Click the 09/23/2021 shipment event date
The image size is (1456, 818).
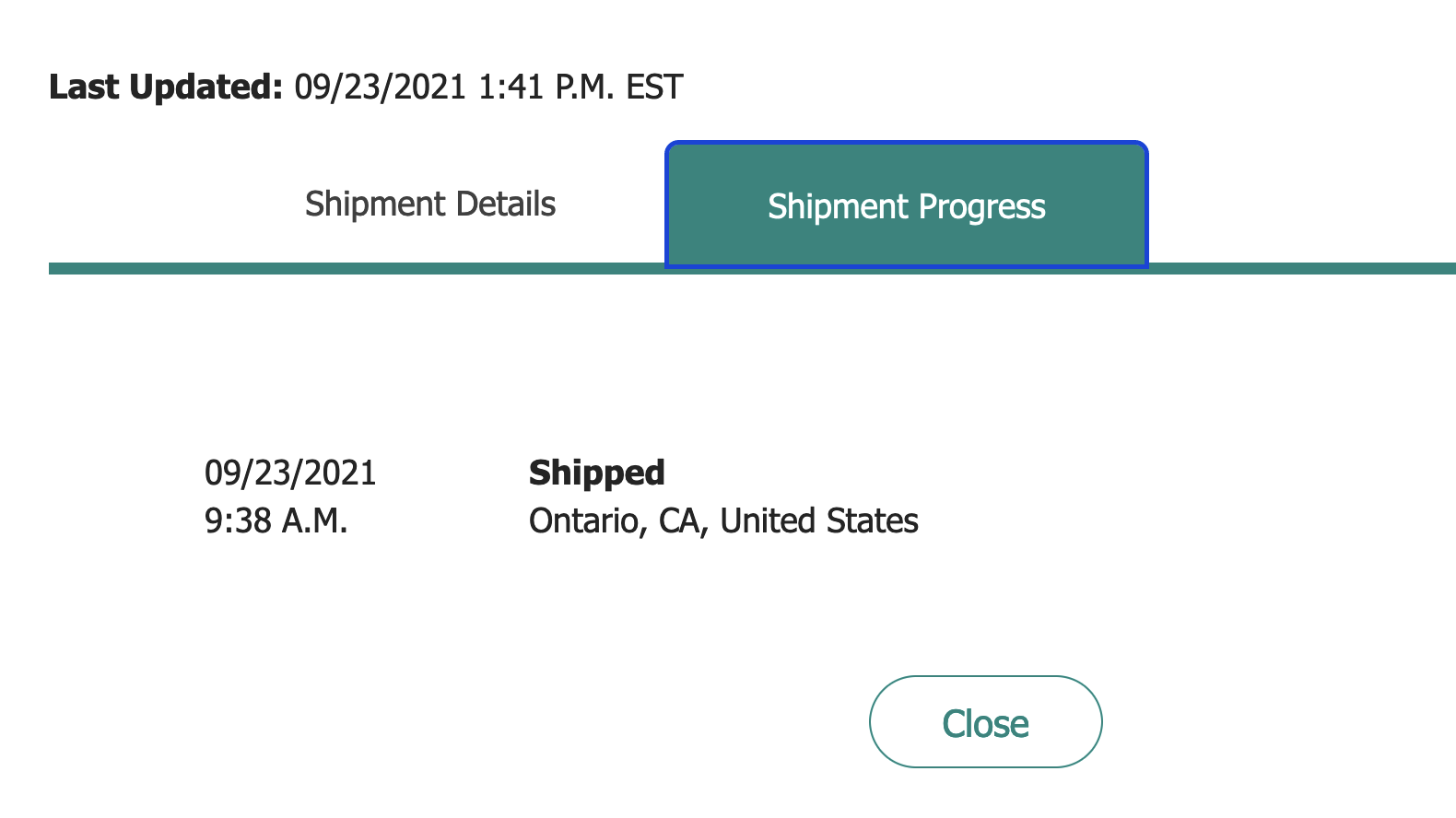[290, 473]
